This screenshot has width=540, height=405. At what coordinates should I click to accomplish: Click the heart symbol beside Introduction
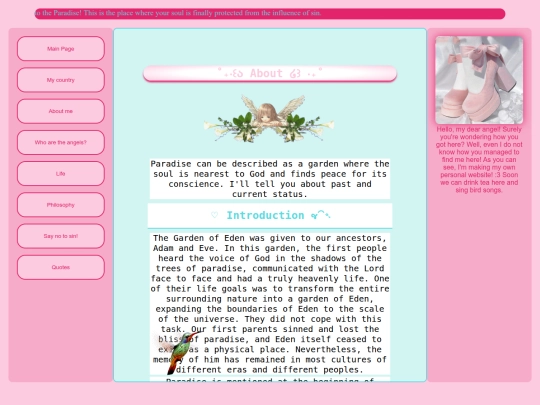[215, 215]
